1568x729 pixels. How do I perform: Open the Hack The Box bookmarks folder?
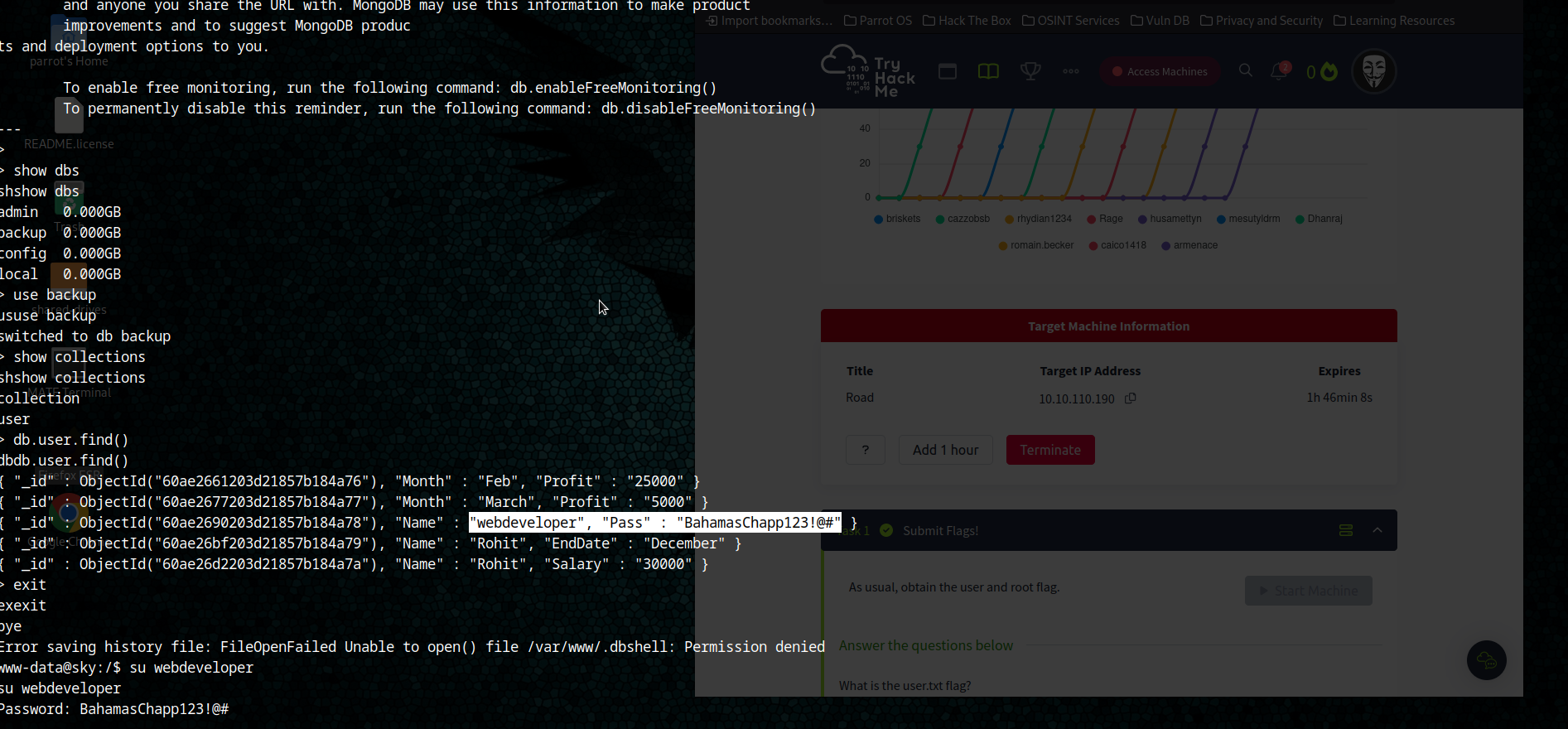[967, 21]
